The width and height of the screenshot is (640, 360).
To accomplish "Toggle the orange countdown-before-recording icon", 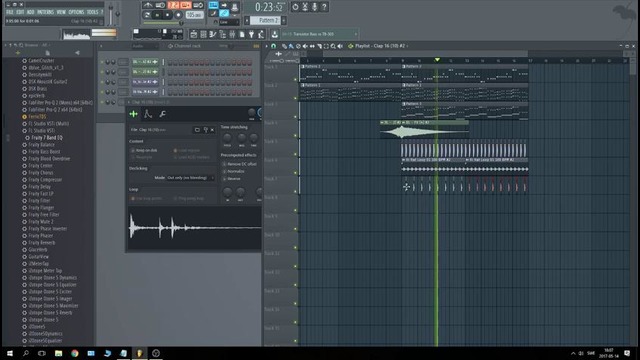I will 173,5.
